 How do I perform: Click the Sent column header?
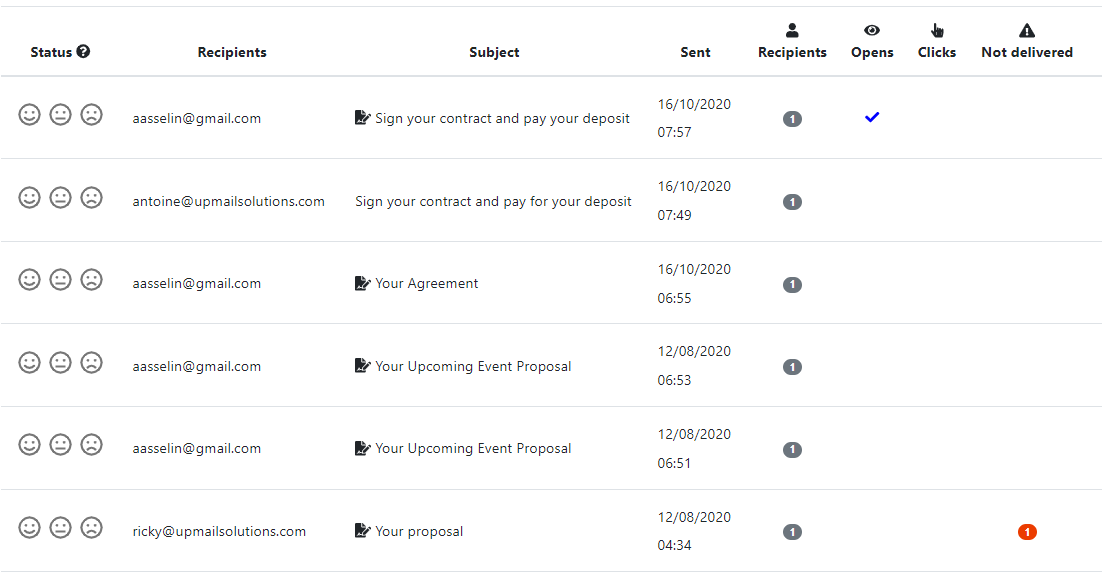click(x=695, y=52)
